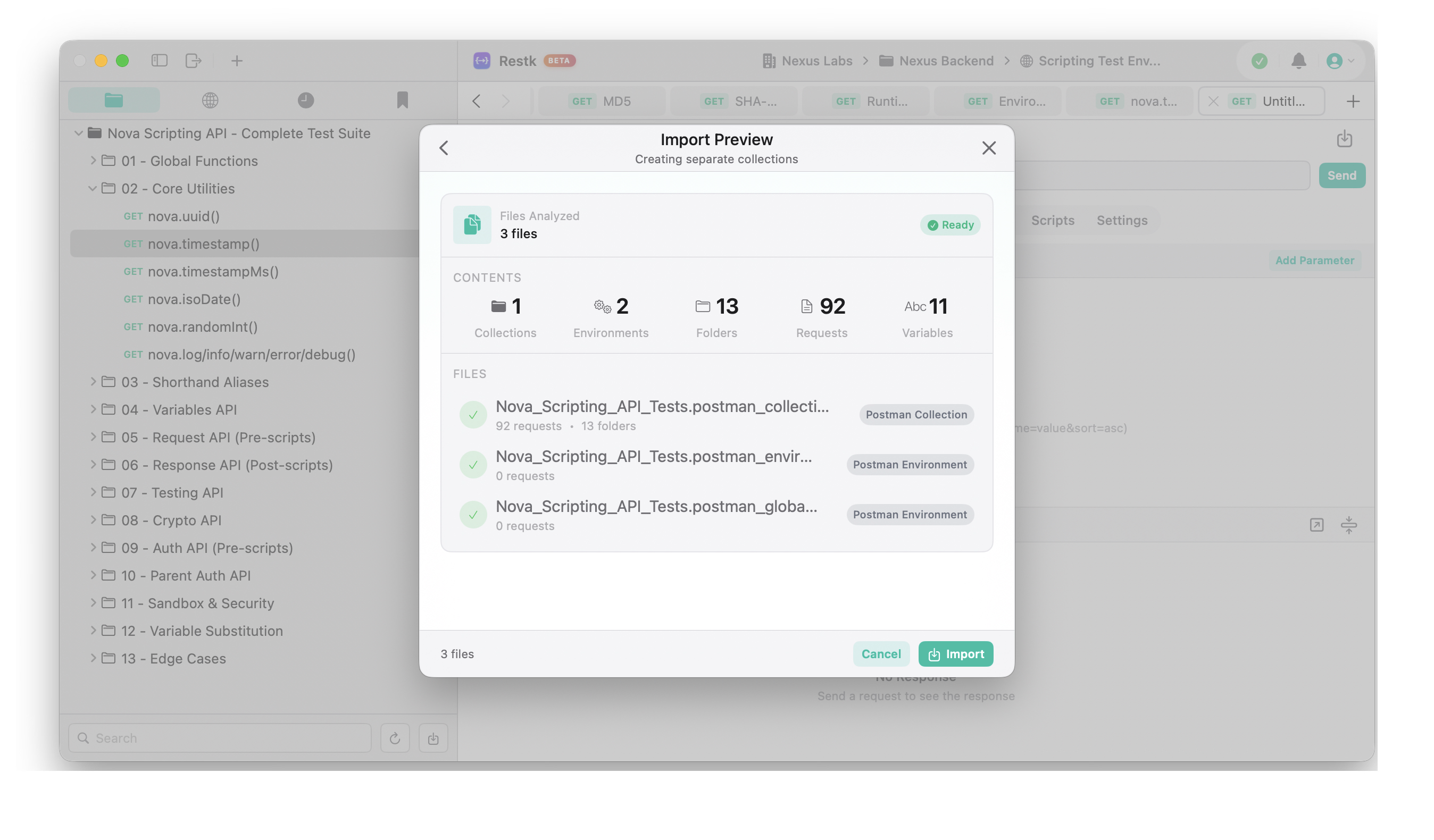The image size is (1434, 840).
Task: Expand 05 - Request API (Pre-scripts) folder
Action: point(93,437)
